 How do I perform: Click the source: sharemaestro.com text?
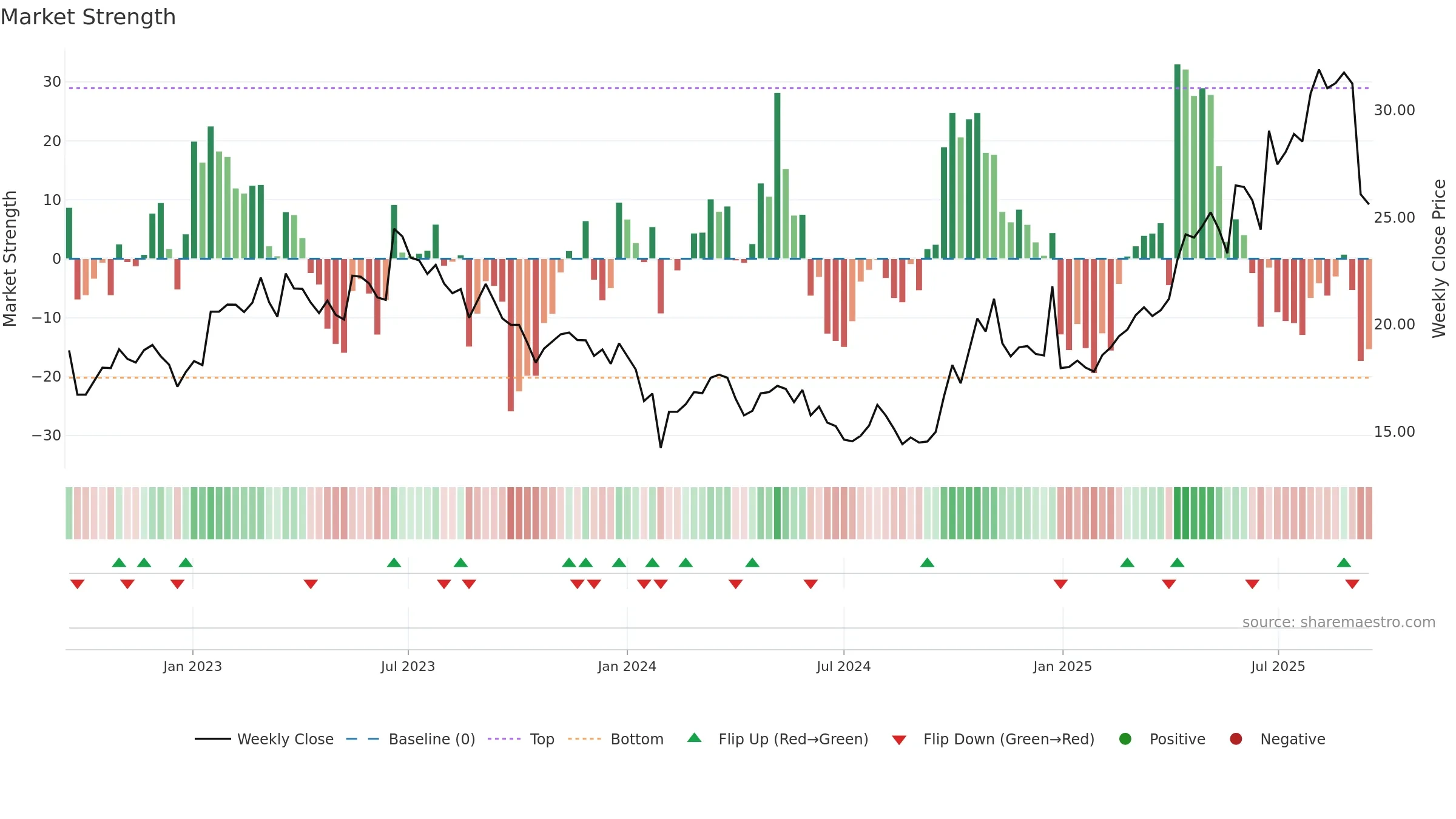click(x=1339, y=622)
